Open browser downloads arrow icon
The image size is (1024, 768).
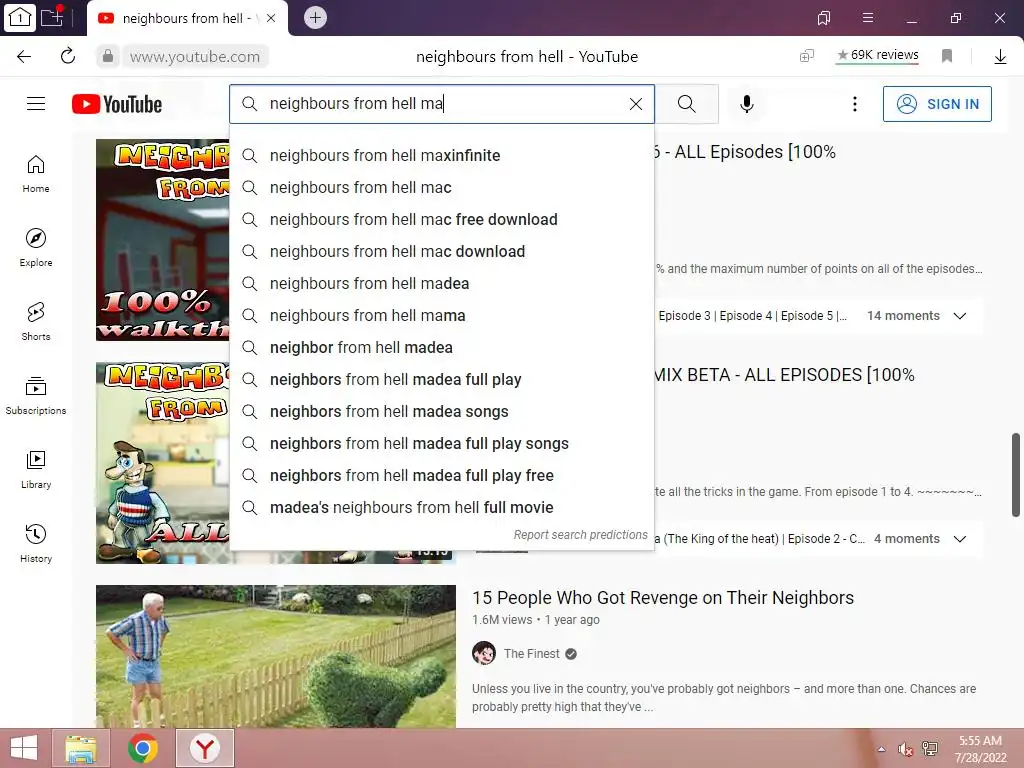coord(1000,57)
